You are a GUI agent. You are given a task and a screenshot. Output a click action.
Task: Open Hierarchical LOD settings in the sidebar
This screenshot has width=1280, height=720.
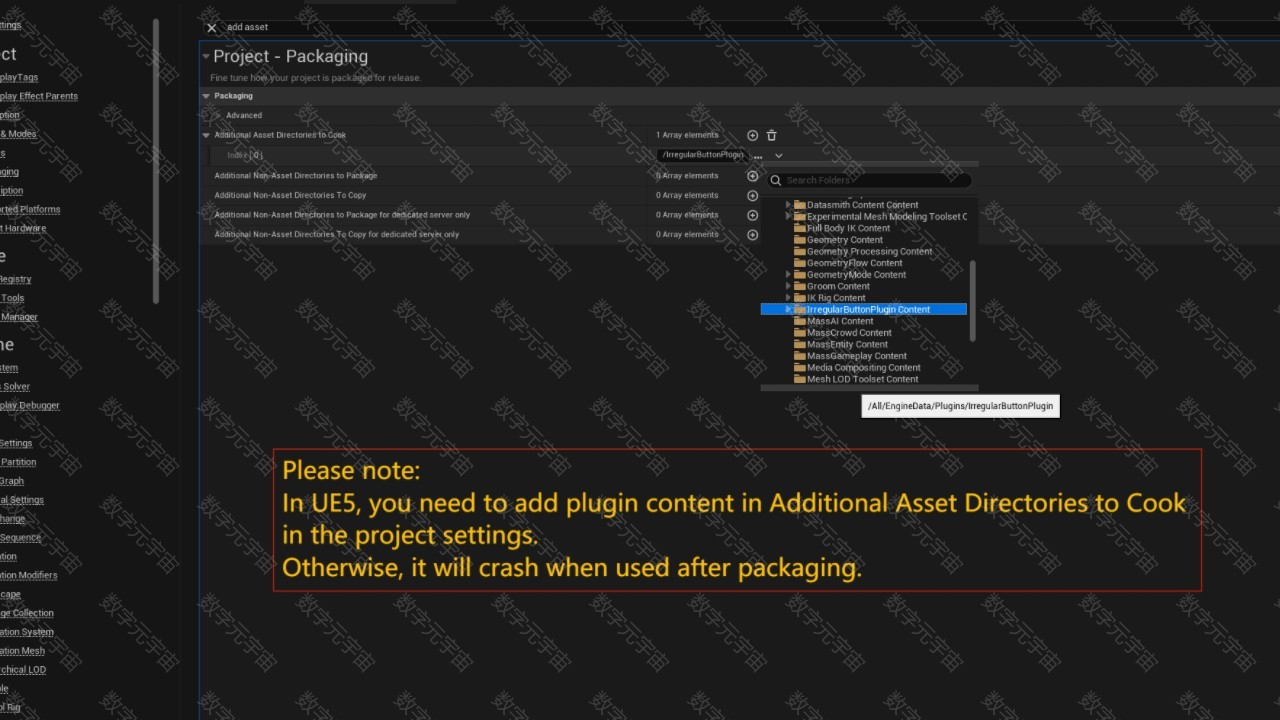(22, 670)
